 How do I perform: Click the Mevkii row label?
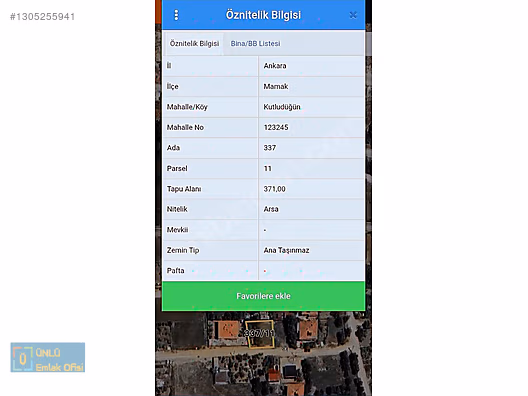[177, 230]
